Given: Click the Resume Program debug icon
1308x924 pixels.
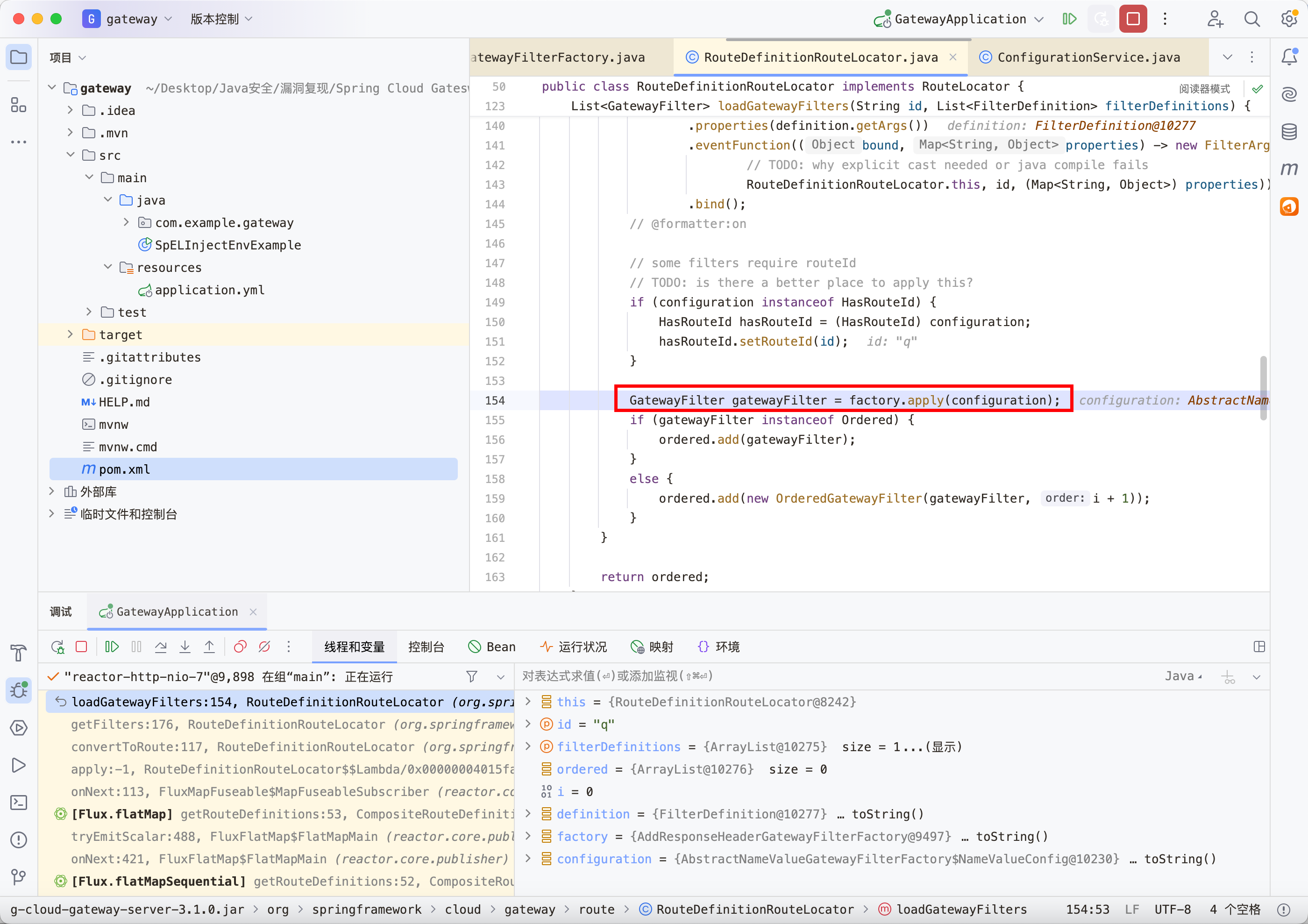Looking at the screenshot, I should (112, 647).
